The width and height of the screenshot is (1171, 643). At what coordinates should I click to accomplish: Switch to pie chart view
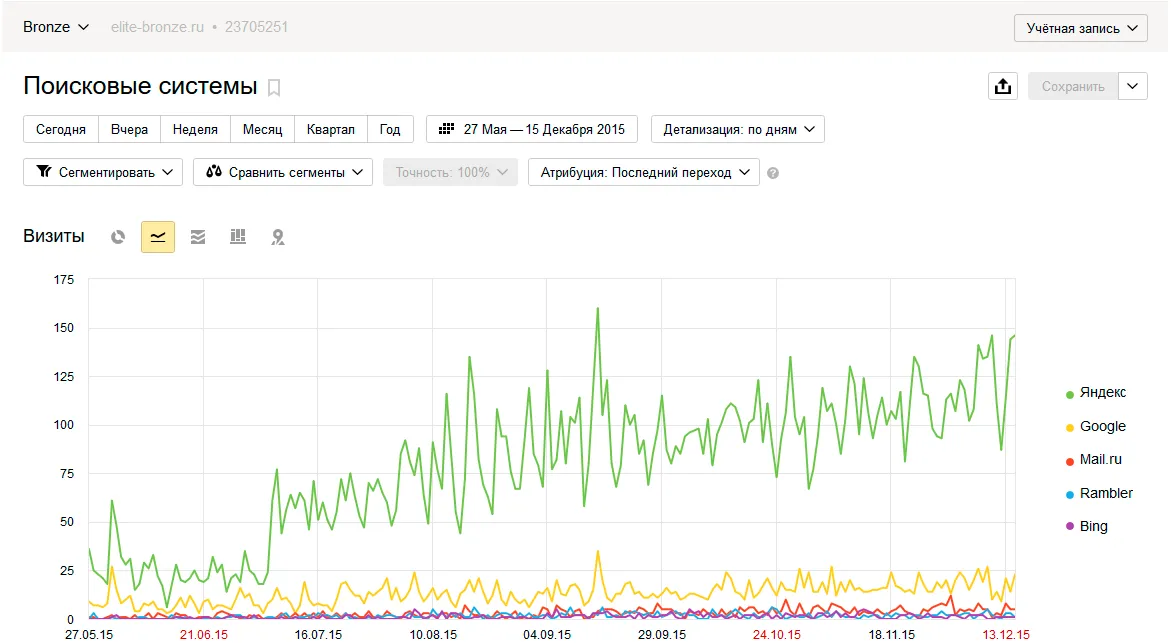(x=118, y=237)
